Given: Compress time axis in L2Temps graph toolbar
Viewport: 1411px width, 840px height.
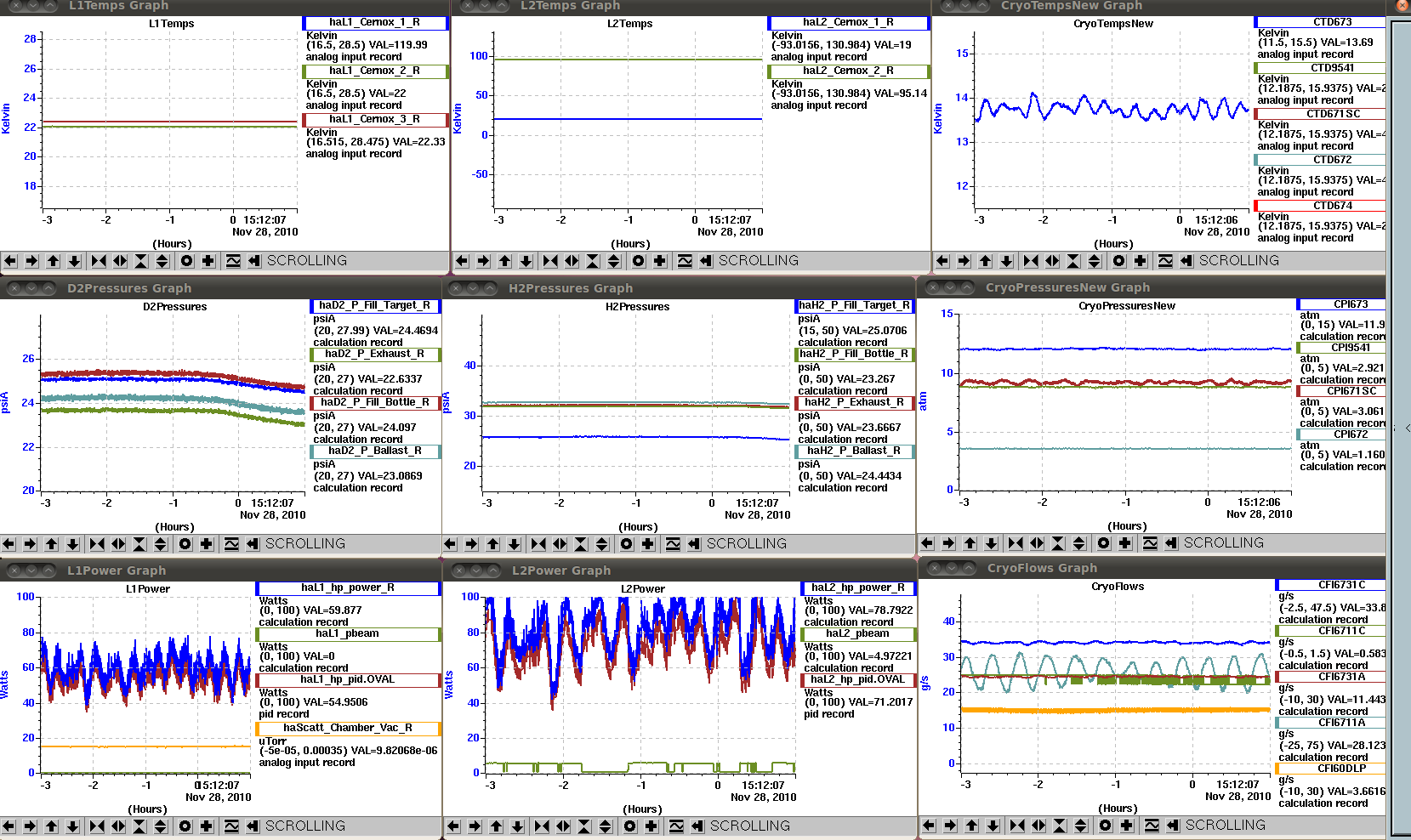Looking at the screenshot, I should tap(550, 261).
